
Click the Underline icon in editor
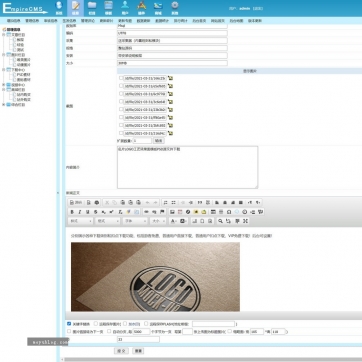[x=88, y=212]
